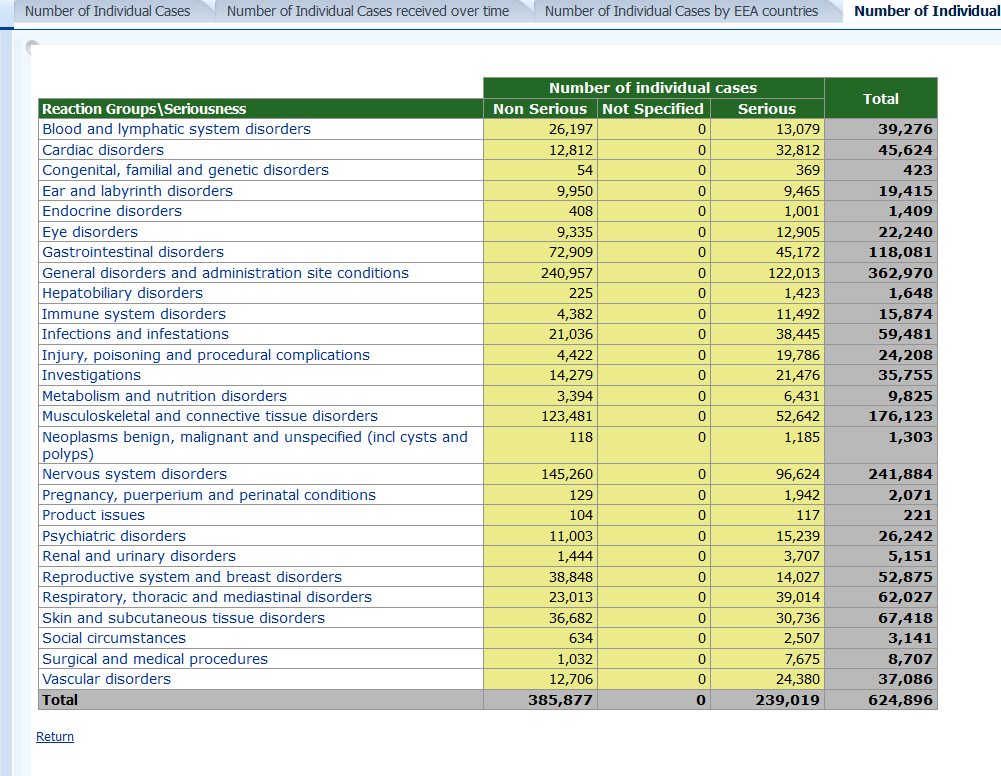
Task: Select Psychiatric disorders reaction group
Action: point(114,536)
